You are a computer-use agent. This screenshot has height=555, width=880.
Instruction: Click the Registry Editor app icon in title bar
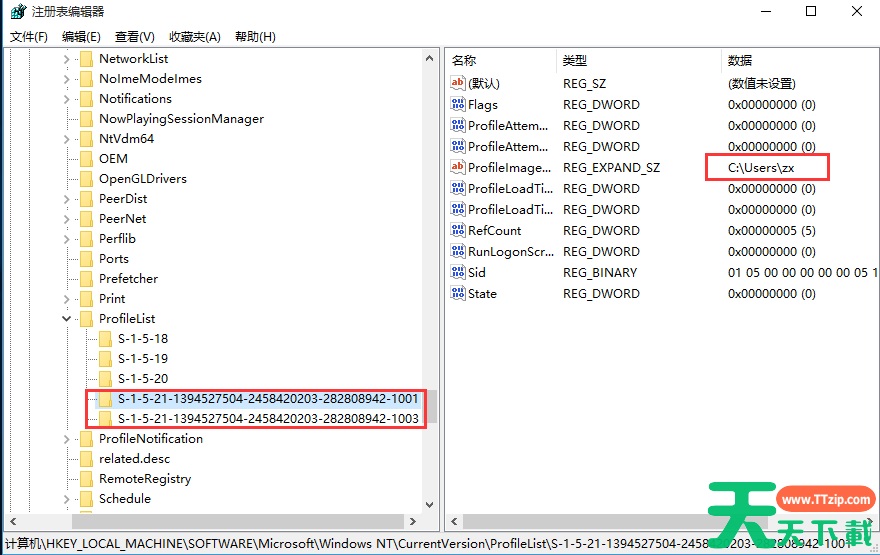18,11
